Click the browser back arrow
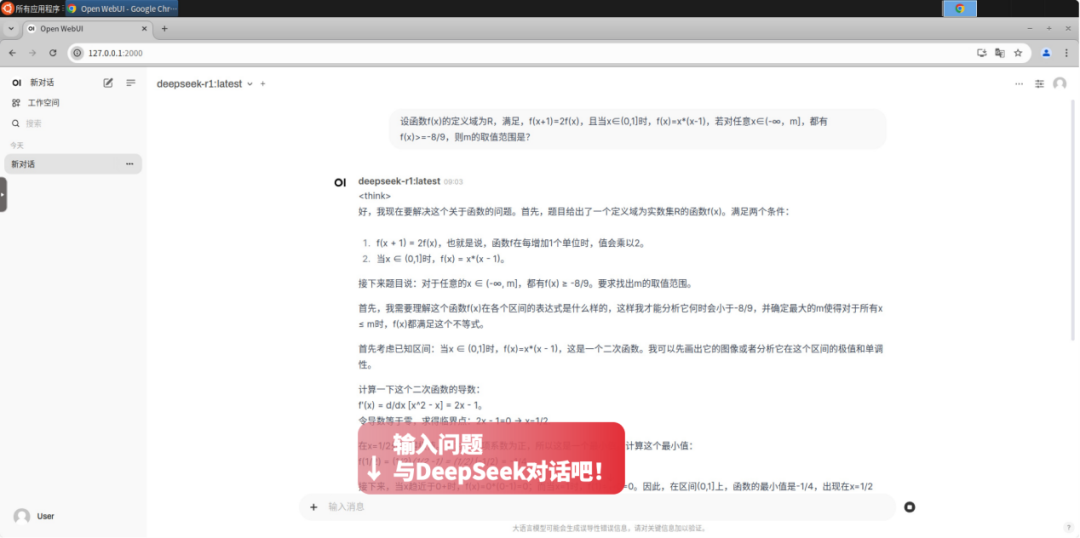Image resolution: width=1080 pixels, height=538 pixels. click(12, 52)
